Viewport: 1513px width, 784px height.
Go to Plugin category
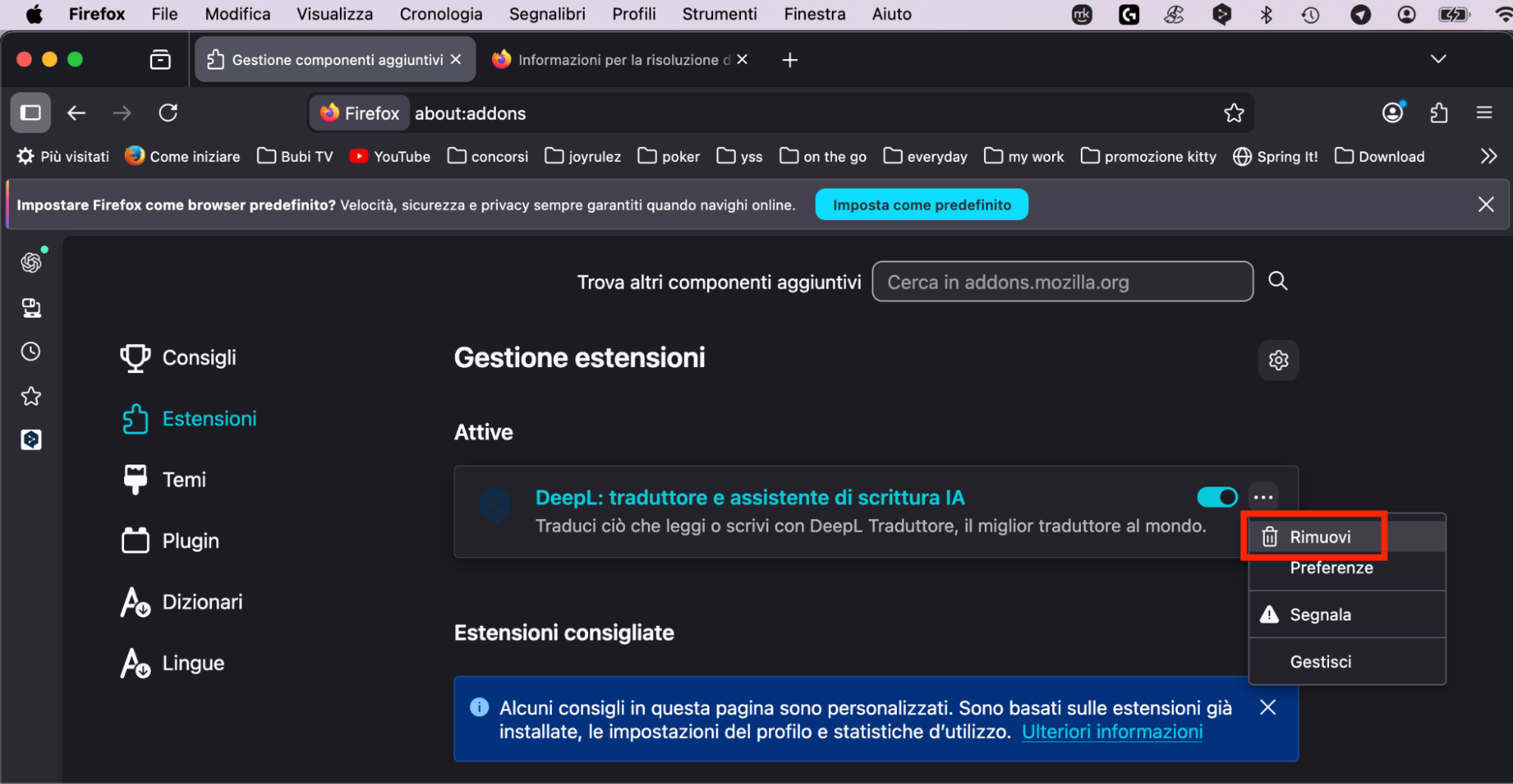coord(170,540)
